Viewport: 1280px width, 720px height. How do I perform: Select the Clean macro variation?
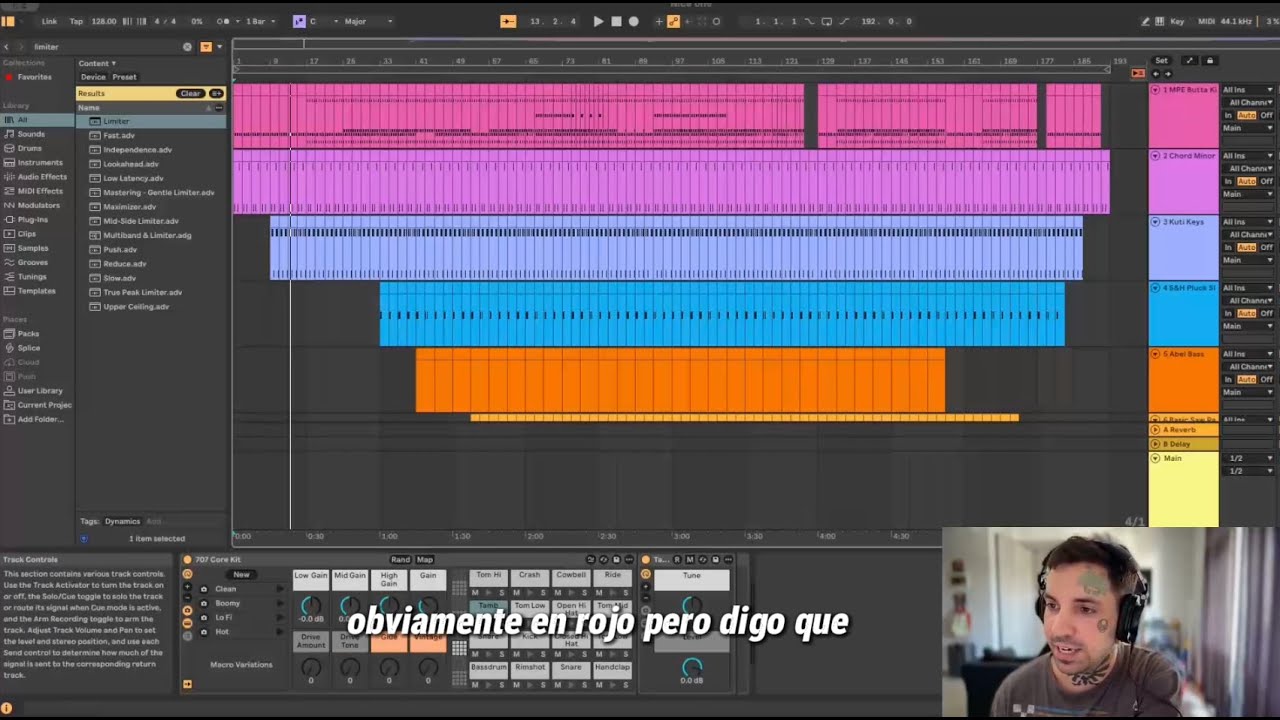(226, 589)
